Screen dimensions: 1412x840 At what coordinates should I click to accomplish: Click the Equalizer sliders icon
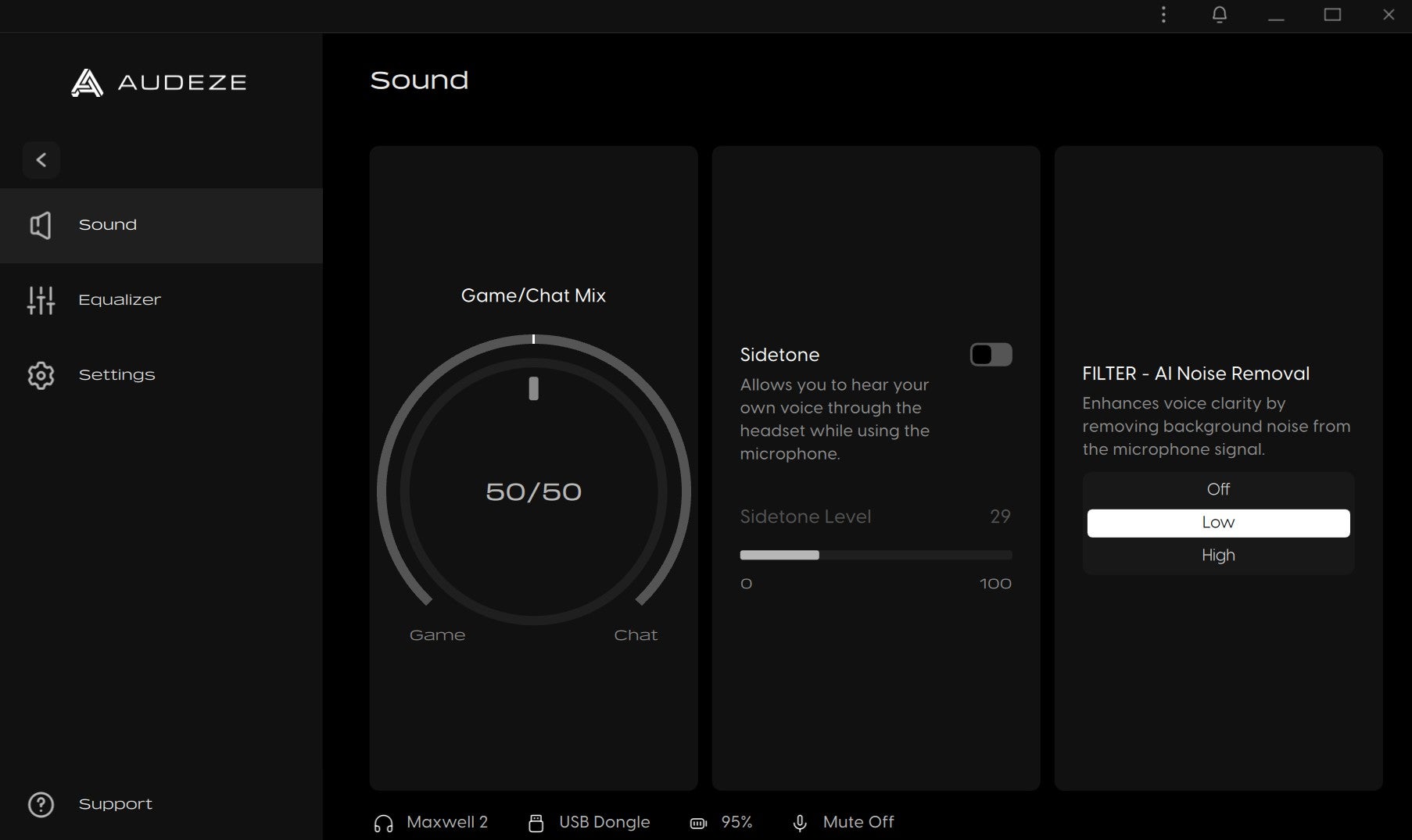point(41,300)
